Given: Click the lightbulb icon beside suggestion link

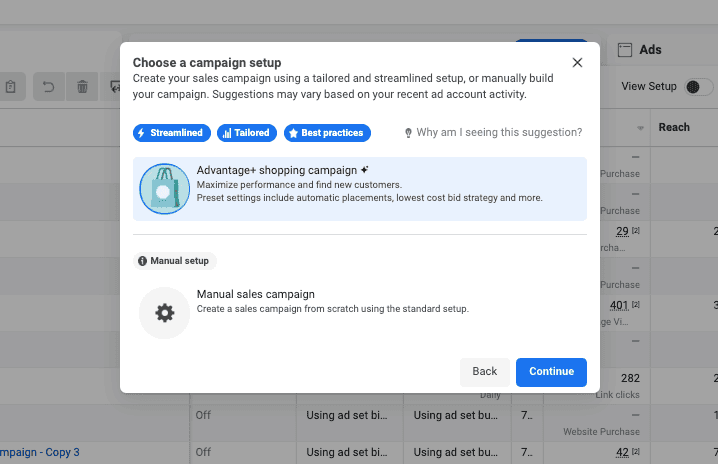Looking at the screenshot, I should click(x=408, y=133).
